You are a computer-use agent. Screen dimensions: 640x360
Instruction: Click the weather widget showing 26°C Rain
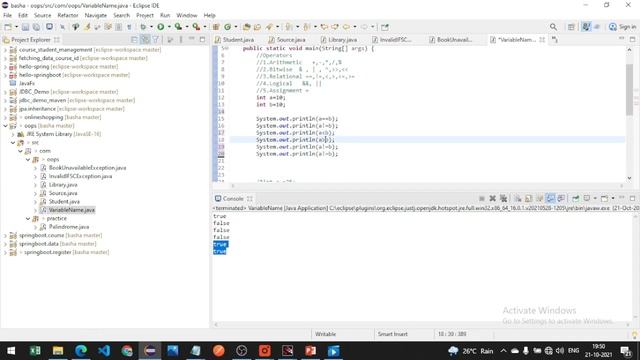point(471,351)
